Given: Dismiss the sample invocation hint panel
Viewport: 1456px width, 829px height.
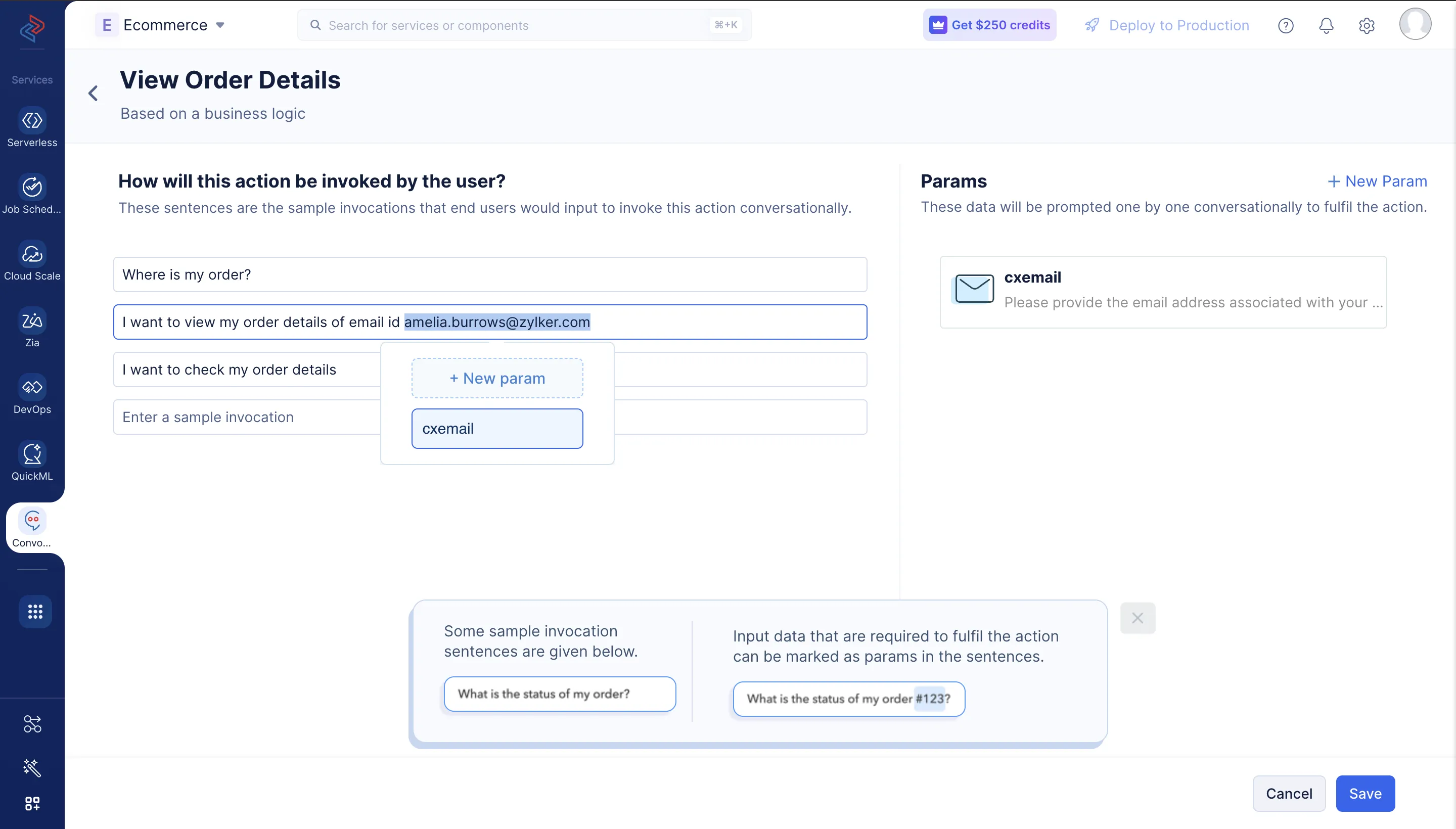Looking at the screenshot, I should pos(1137,618).
